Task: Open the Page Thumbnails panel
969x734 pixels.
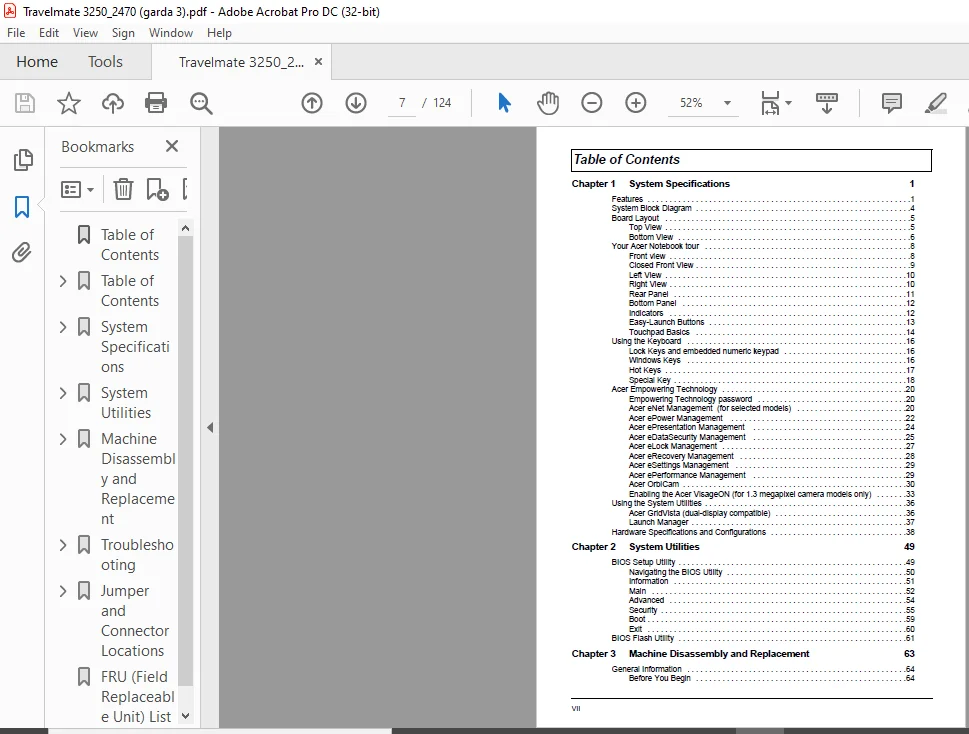Action: point(22,160)
